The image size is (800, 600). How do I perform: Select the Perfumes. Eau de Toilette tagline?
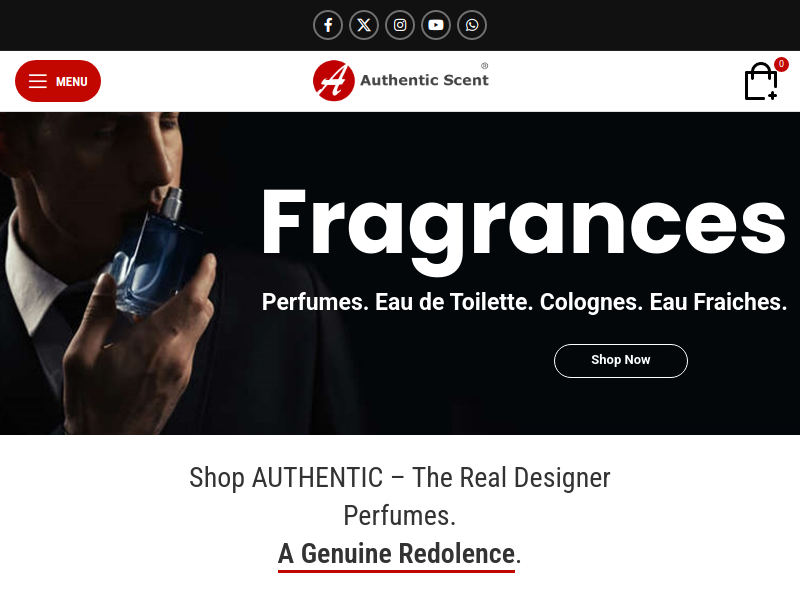click(524, 302)
